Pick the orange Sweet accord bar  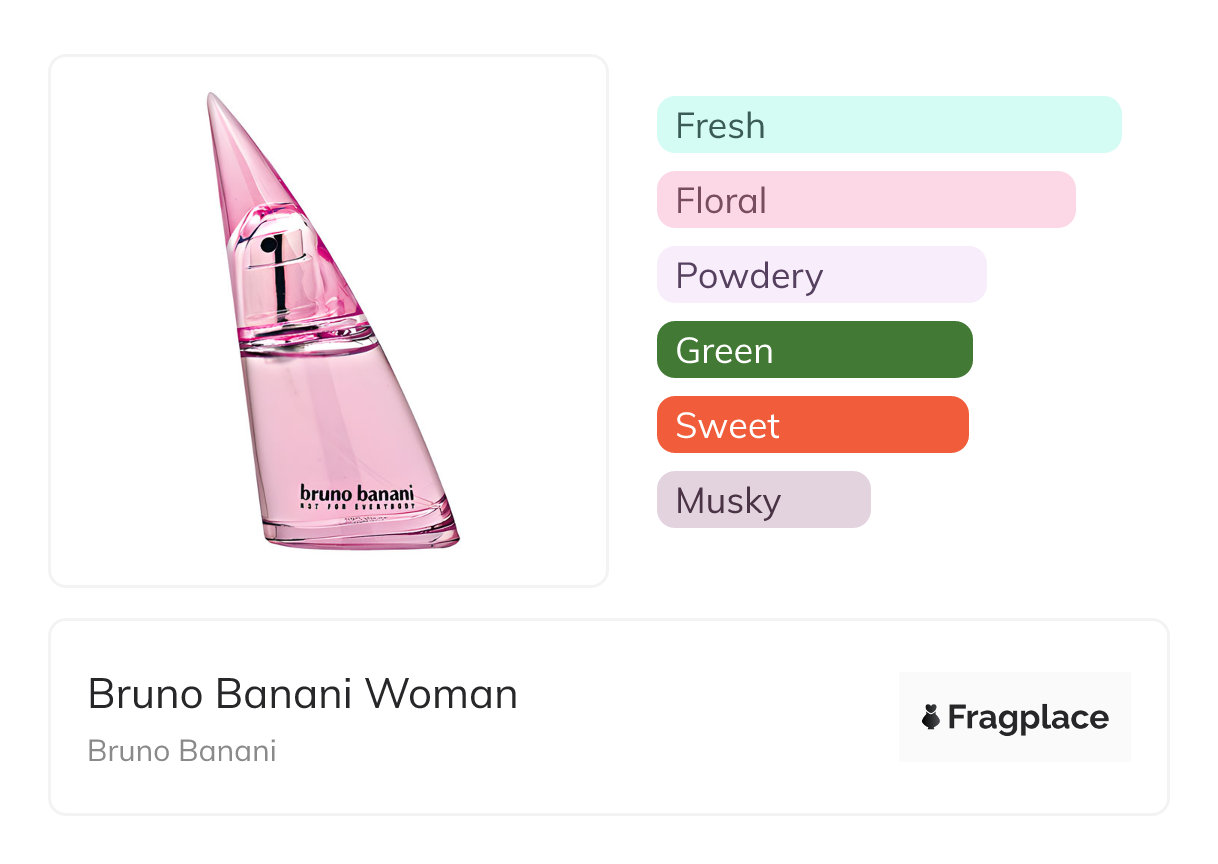click(x=812, y=425)
